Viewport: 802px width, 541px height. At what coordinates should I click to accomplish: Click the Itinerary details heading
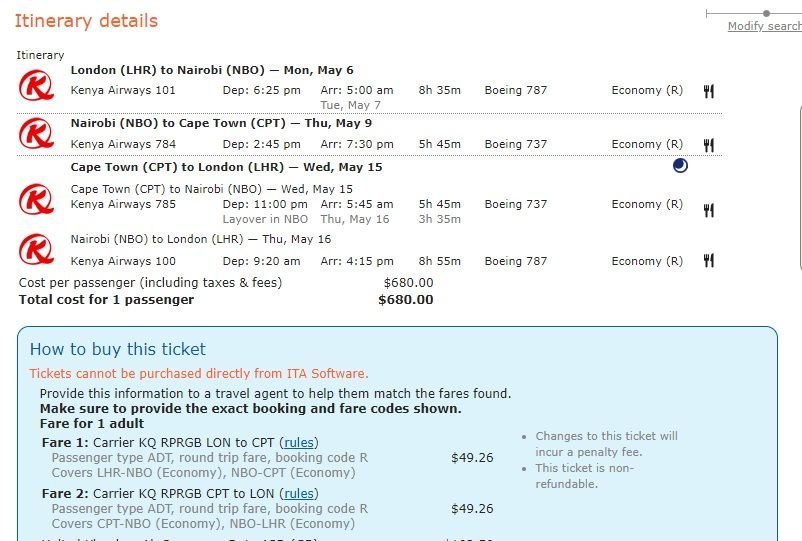pyautogui.click(x=86, y=21)
